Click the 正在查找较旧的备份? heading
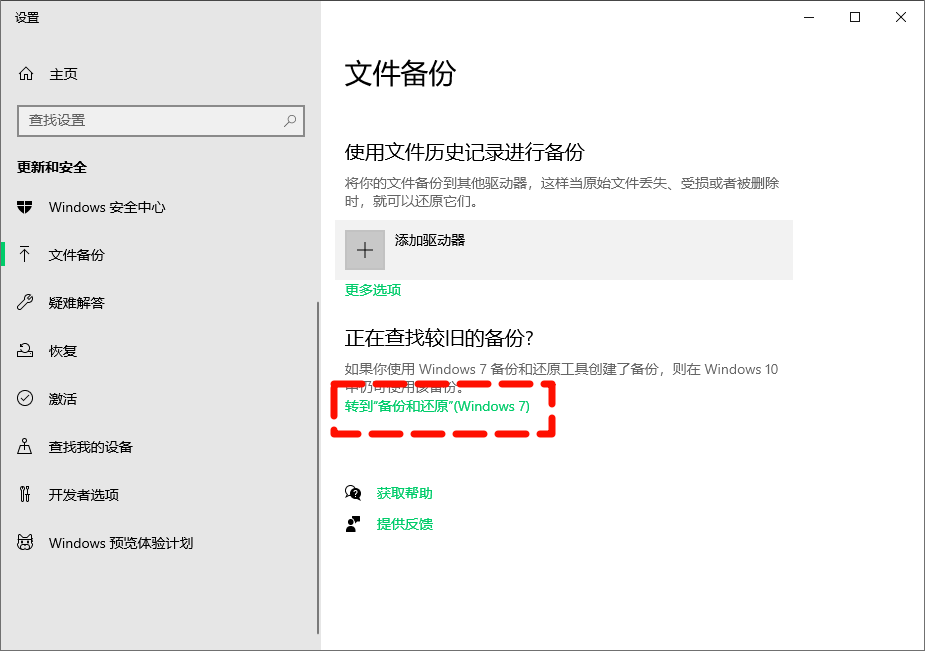 click(439, 338)
